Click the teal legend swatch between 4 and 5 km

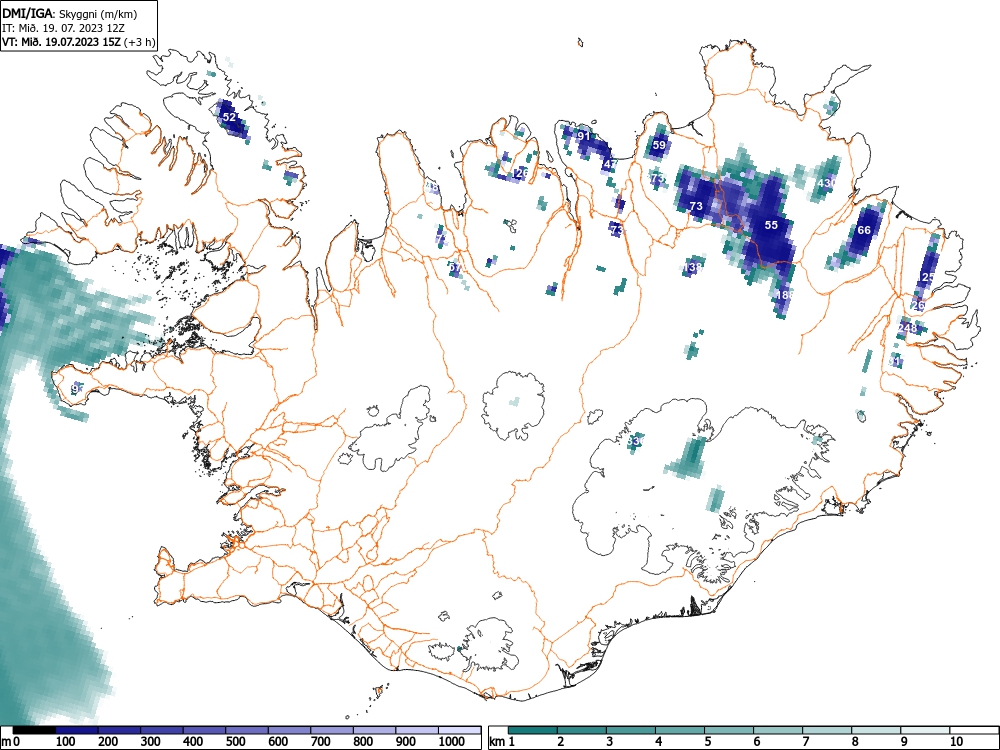pyautogui.click(x=680, y=730)
